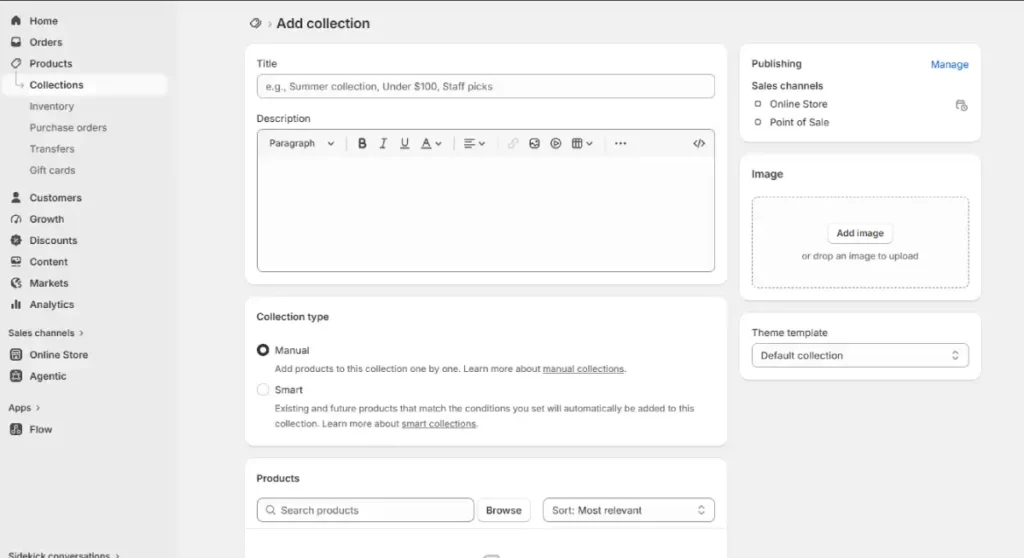
Task: Open the text color picker
Action: coord(431,144)
